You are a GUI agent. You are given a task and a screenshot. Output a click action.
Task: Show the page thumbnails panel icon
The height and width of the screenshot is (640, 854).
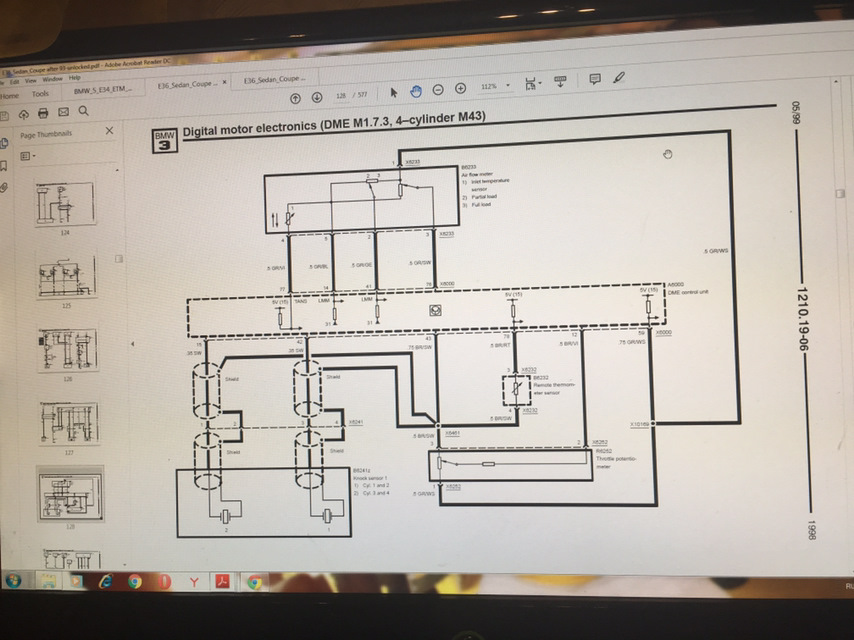point(4,143)
